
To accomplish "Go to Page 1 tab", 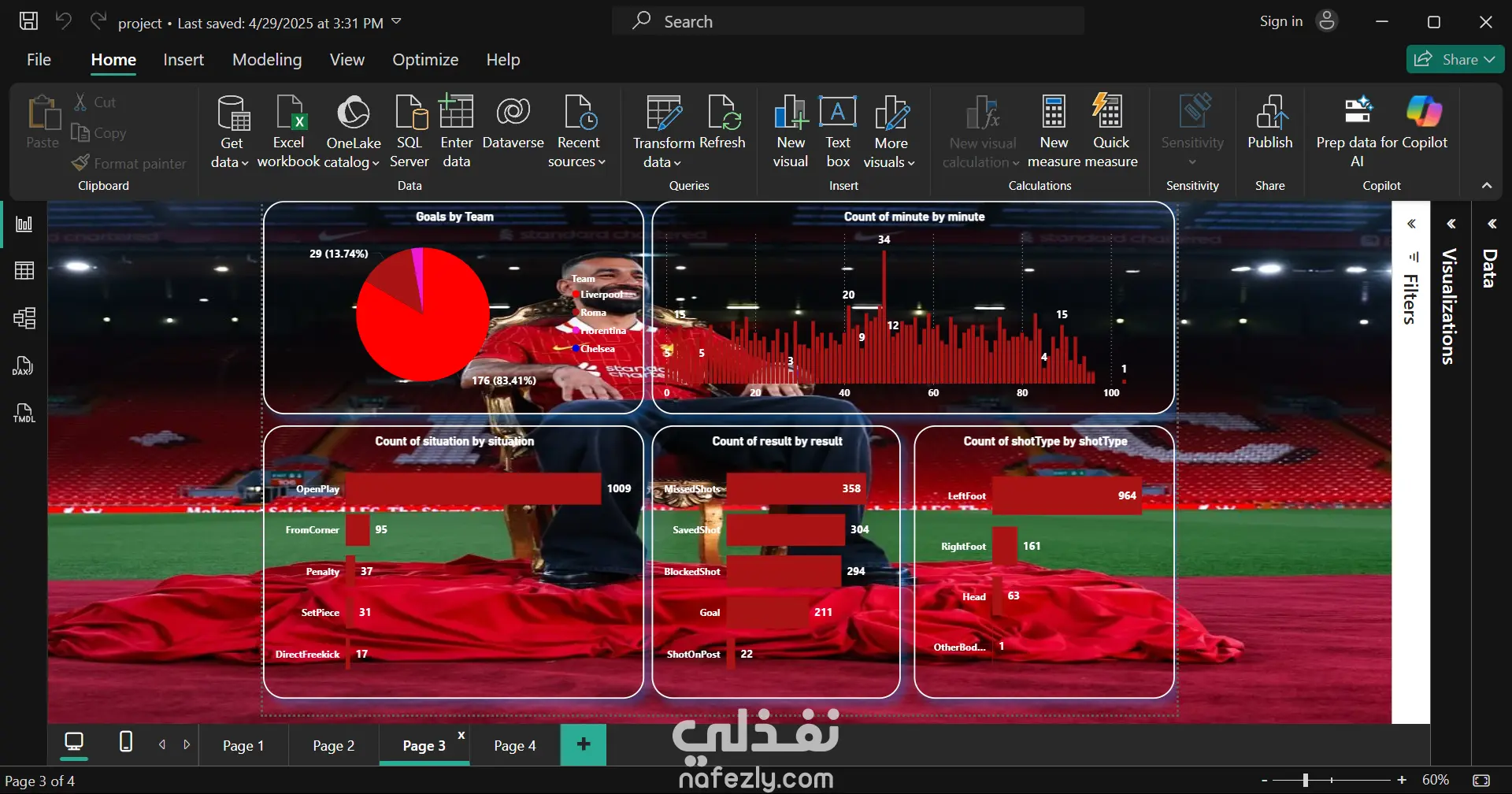I will (243, 745).
